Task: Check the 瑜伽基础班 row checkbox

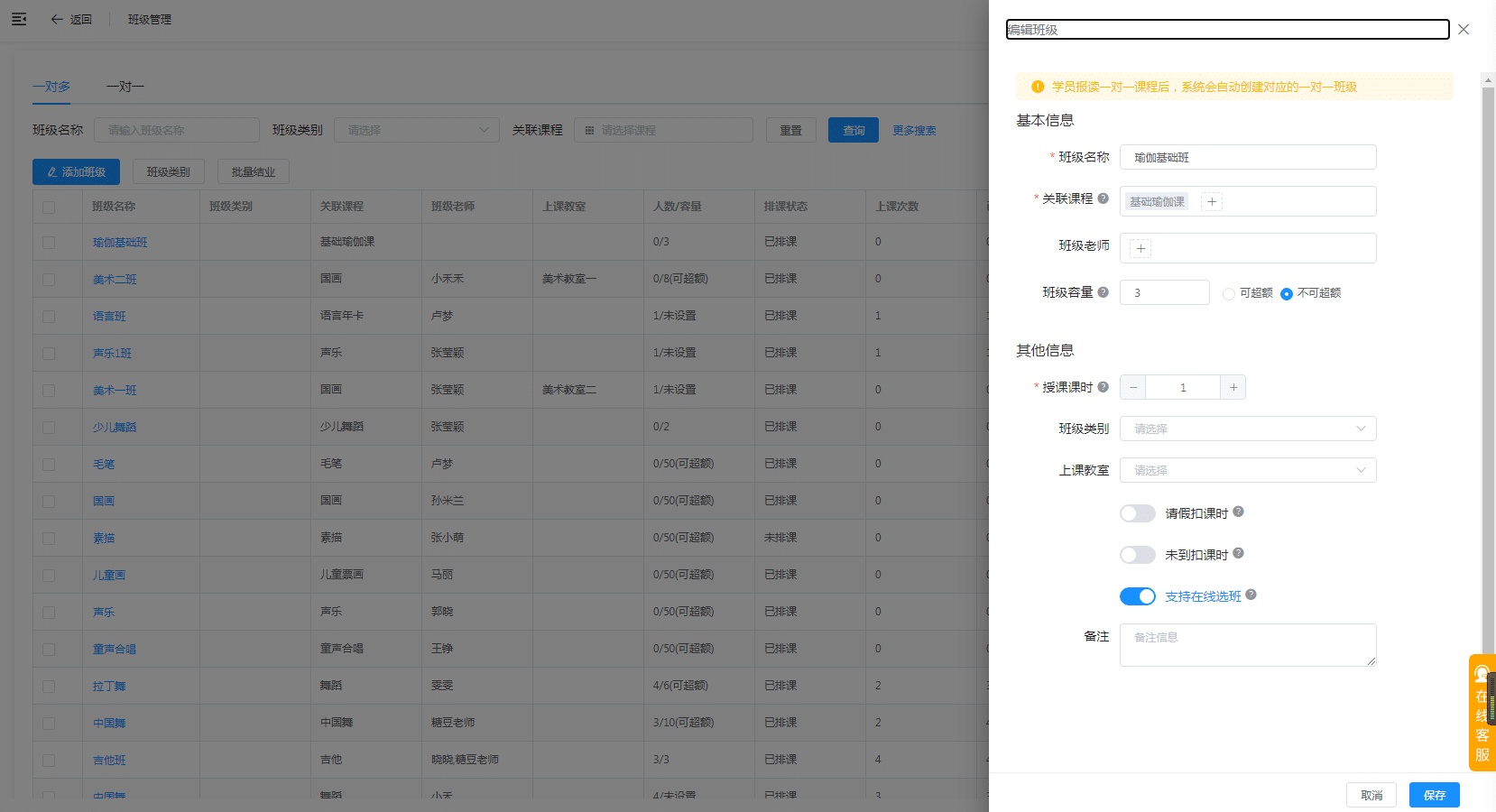Action: coord(49,243)
